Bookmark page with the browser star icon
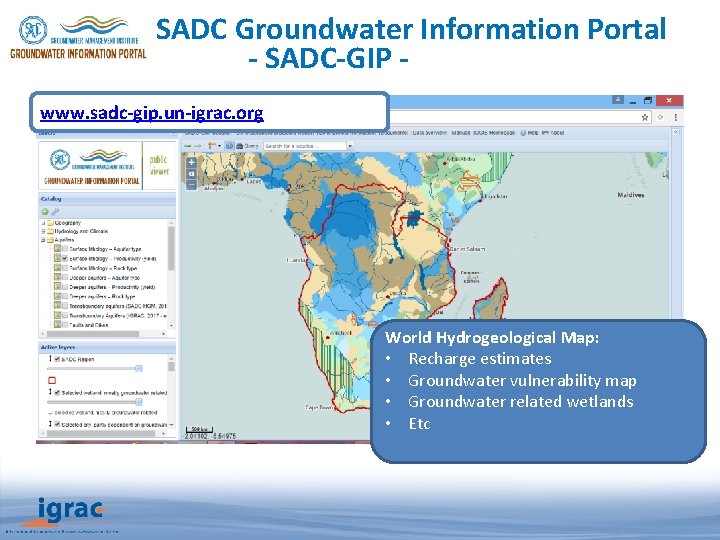This screenshot has height=540, width=720. click(645, 118)
